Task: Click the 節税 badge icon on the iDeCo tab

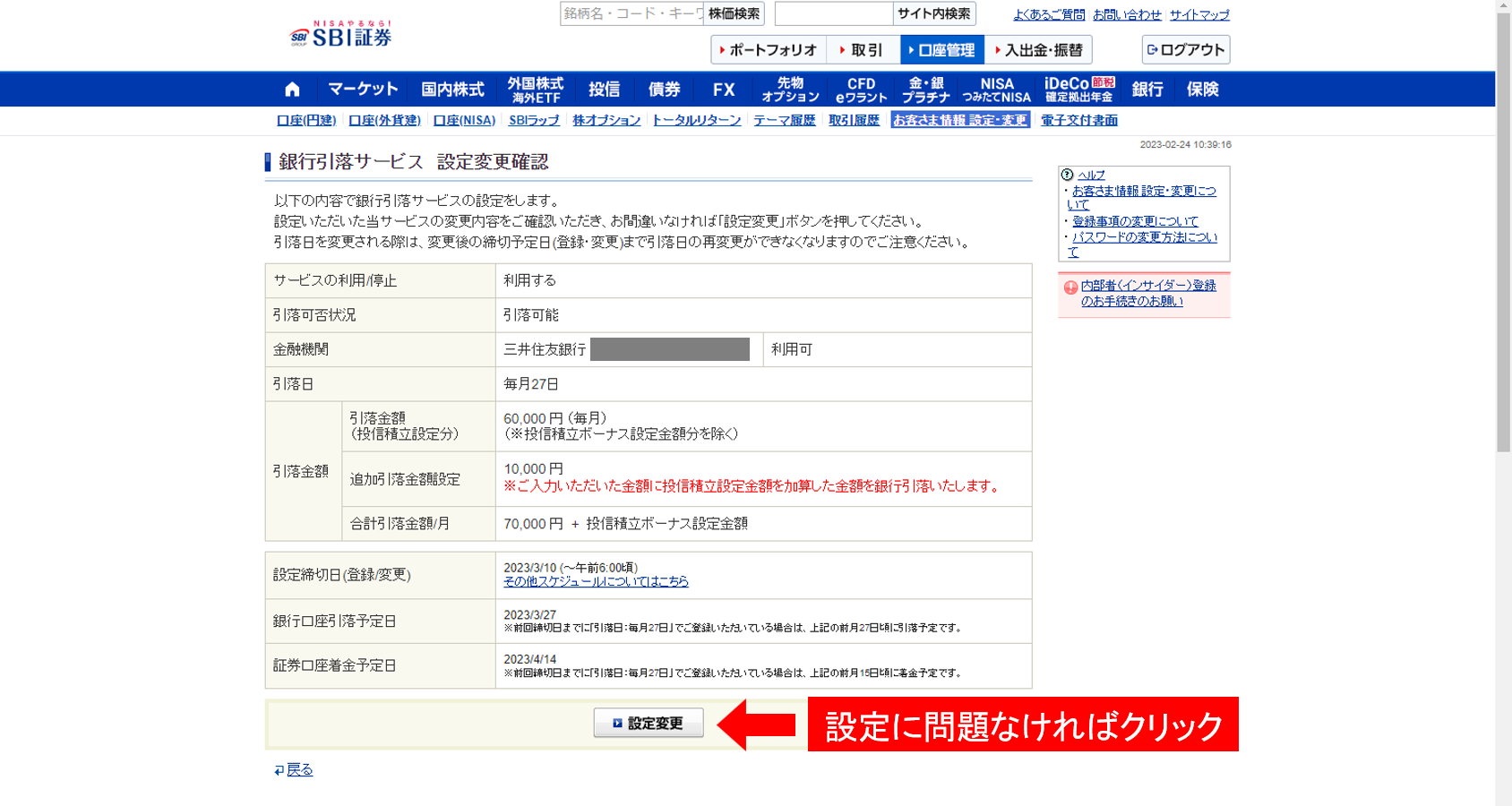Action: click(x=1104, y=81)
